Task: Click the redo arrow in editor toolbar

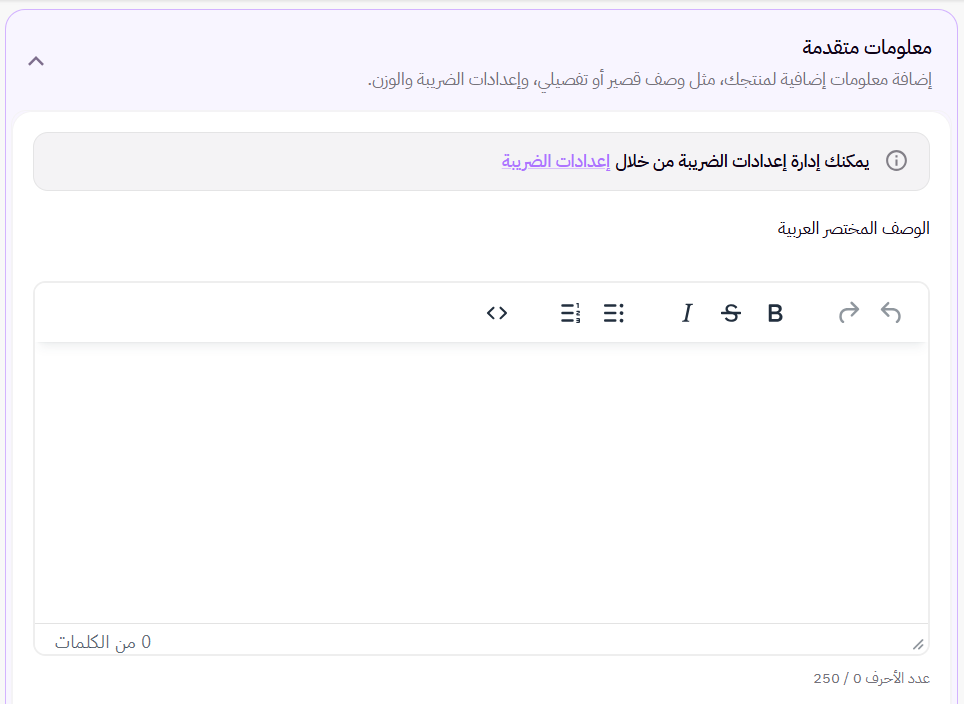Action: (x=848, y=312)
